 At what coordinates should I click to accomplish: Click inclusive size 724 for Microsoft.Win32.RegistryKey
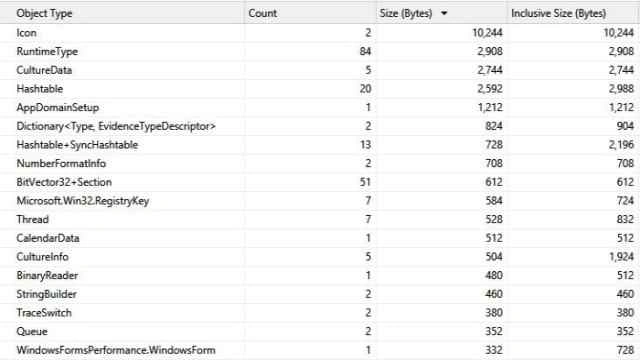coord(625,201)
